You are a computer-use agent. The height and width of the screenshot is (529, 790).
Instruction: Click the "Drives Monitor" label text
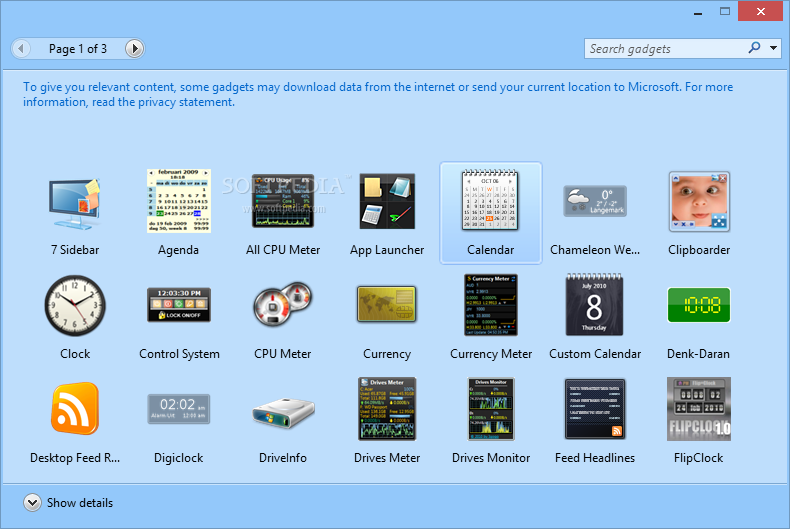[491, 457]
